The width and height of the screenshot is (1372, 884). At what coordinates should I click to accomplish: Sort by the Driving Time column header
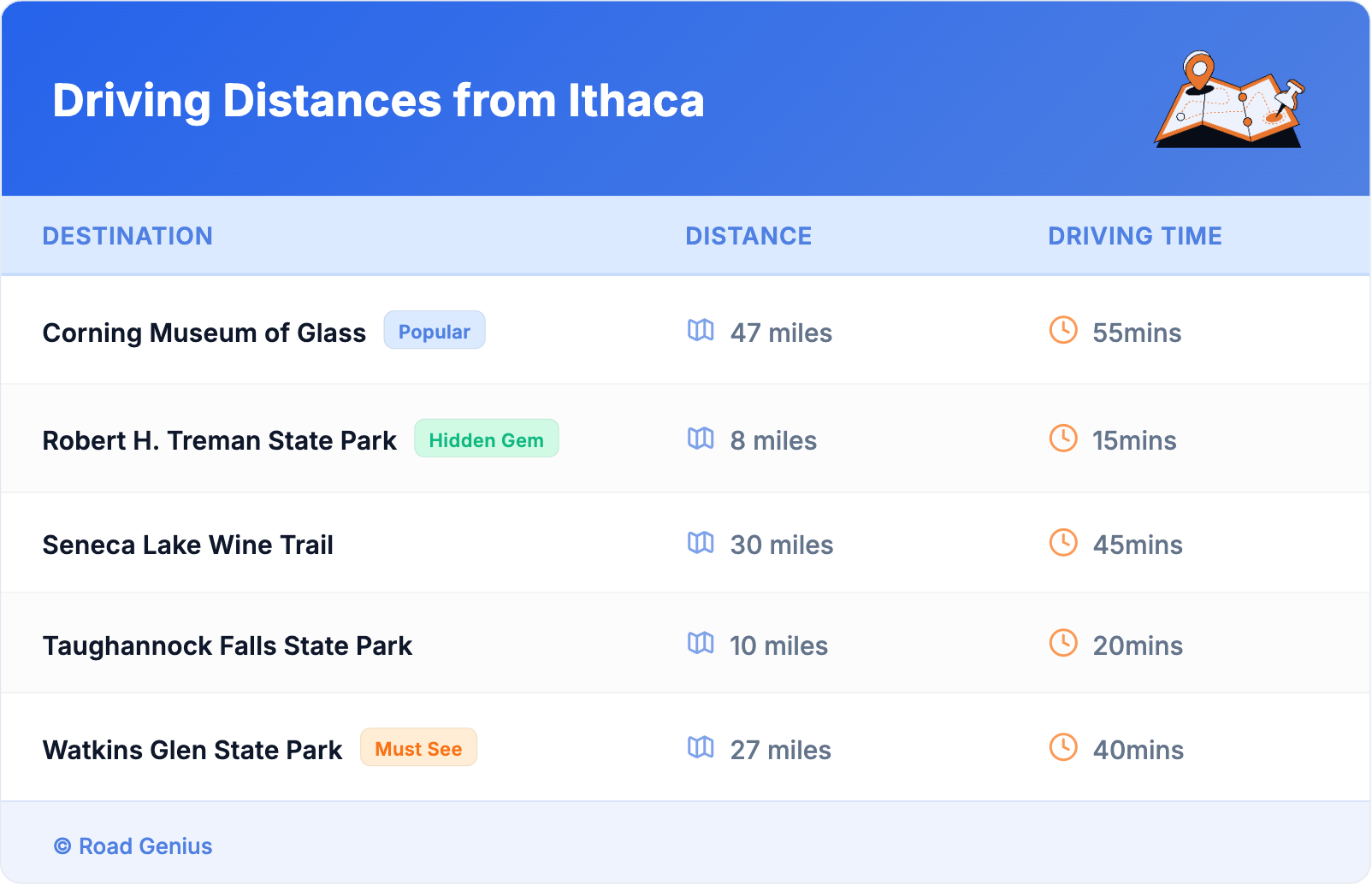click(1134, 236)
